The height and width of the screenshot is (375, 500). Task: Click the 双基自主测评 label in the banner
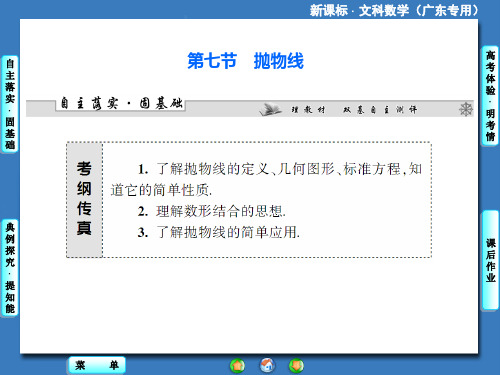pyautogui.click(x=380, y=110)
